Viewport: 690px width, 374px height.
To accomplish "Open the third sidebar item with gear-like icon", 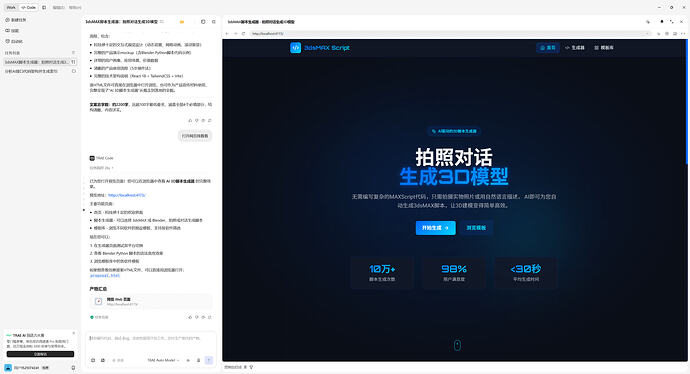I will pos(14,41).
